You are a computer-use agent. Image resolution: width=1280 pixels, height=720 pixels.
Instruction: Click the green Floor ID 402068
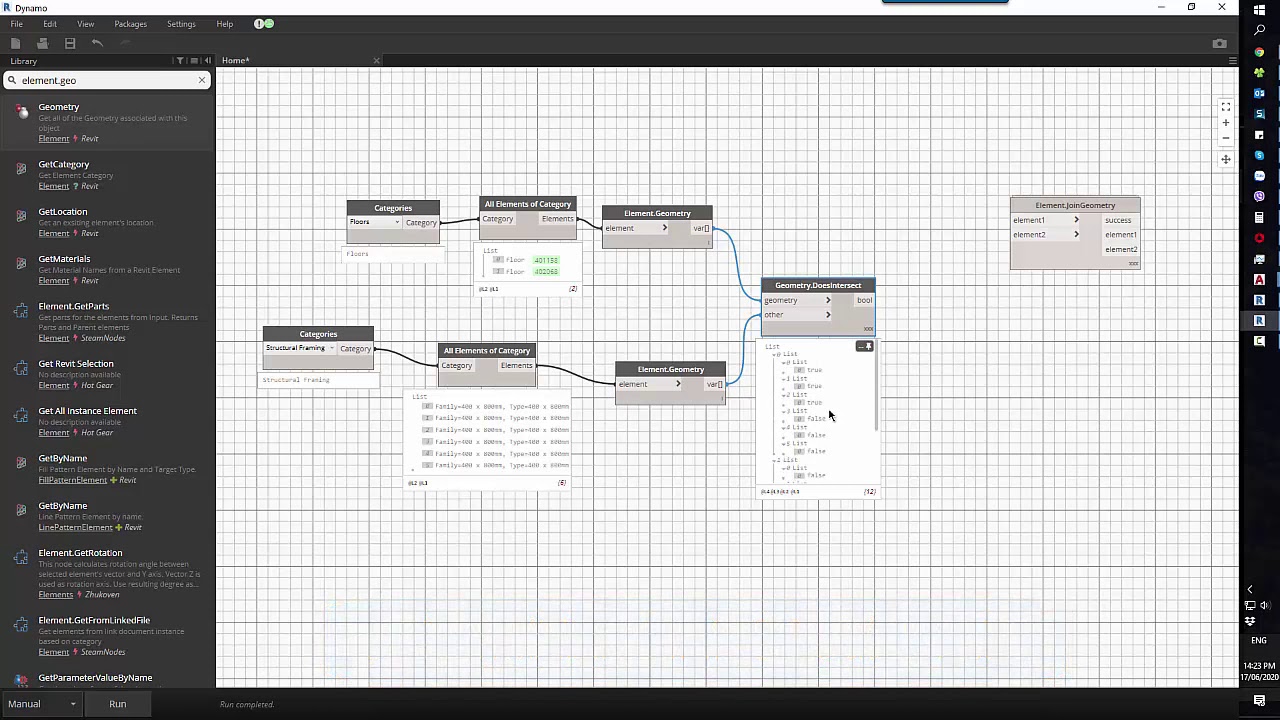click(x=546, y=272)
